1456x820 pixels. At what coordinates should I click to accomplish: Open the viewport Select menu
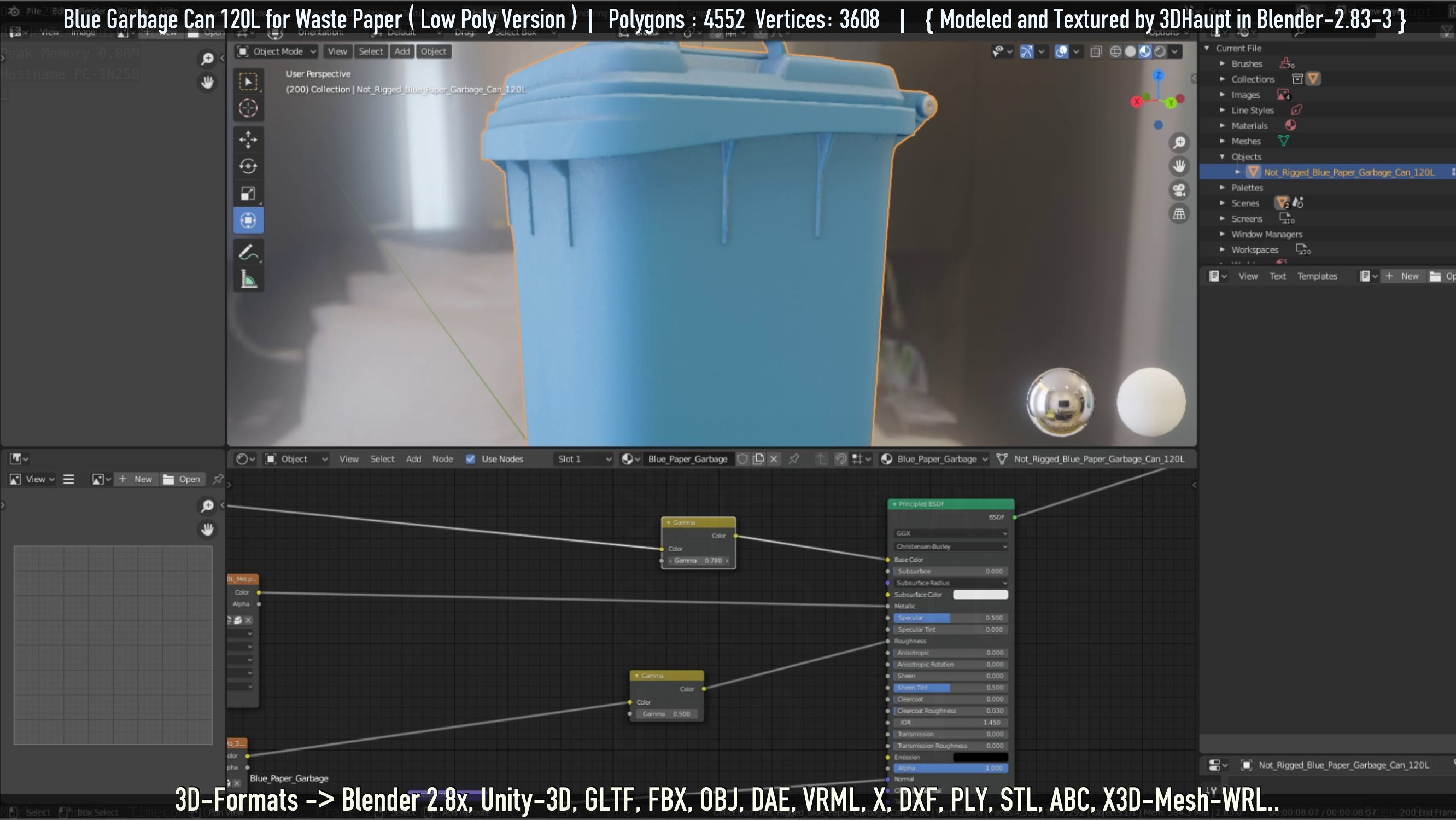click(371, 51)
